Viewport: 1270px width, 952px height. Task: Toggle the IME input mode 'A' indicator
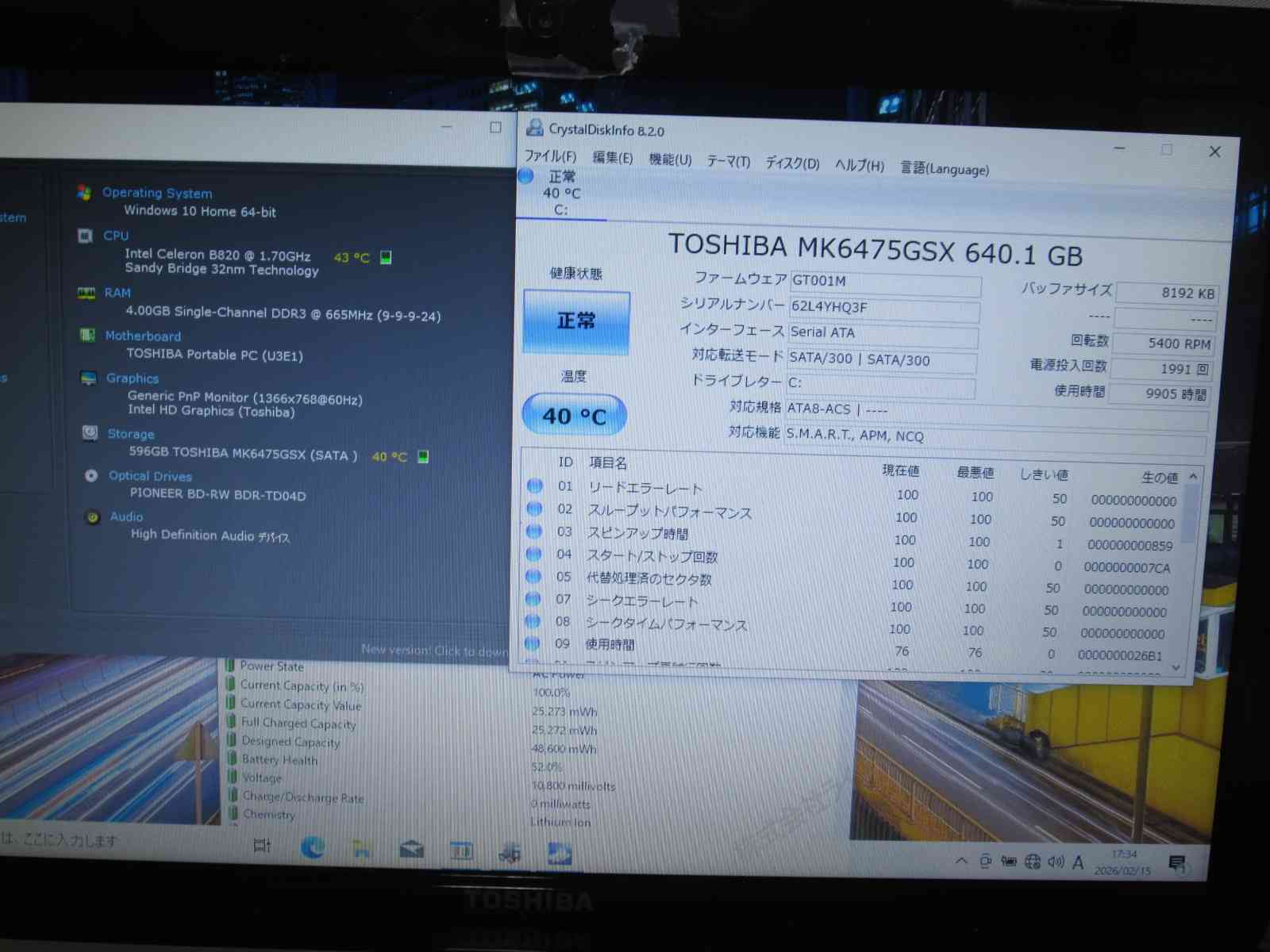tap(1078, 862)
